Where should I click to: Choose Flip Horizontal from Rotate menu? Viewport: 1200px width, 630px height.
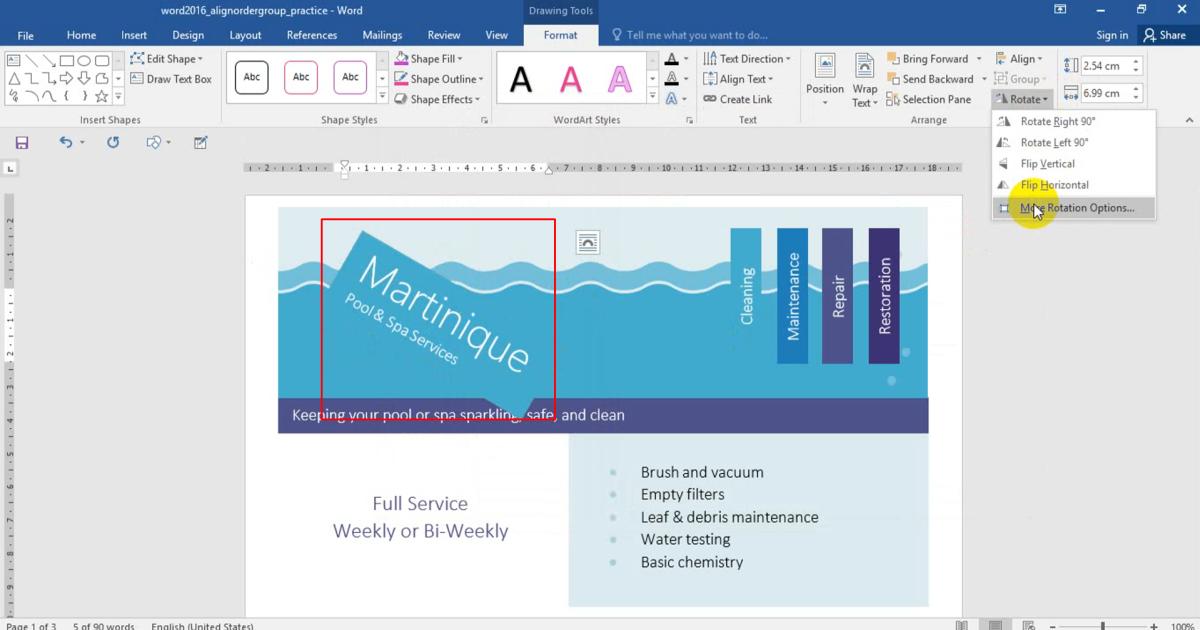[1074, 184]
